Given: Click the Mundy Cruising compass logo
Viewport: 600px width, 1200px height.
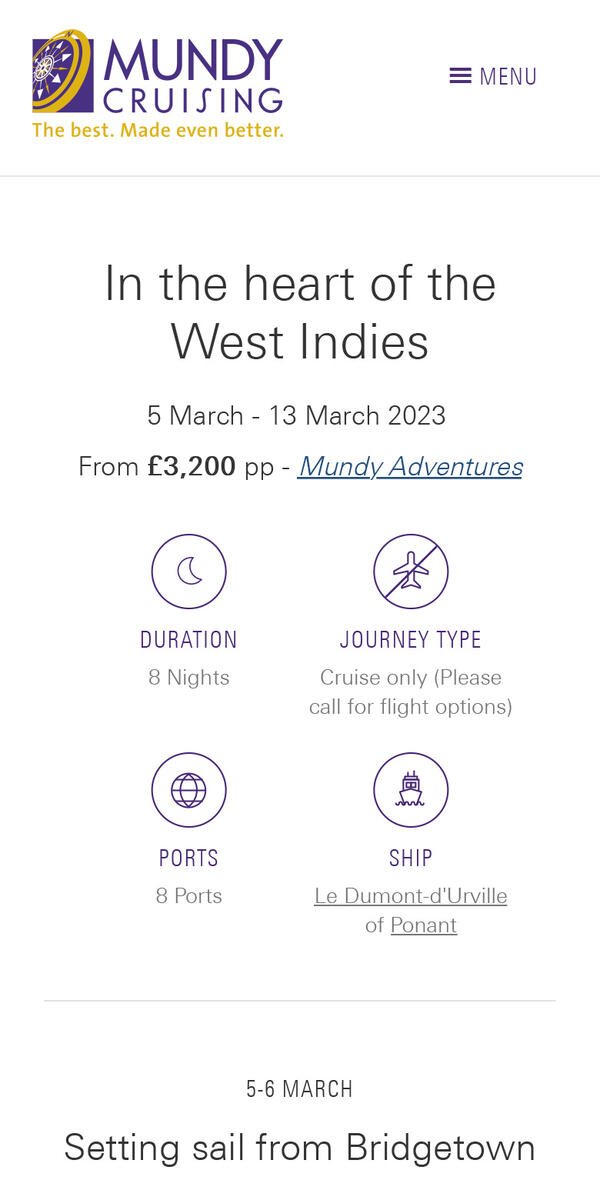Looking at the screenshot, I should coord(62,72).
